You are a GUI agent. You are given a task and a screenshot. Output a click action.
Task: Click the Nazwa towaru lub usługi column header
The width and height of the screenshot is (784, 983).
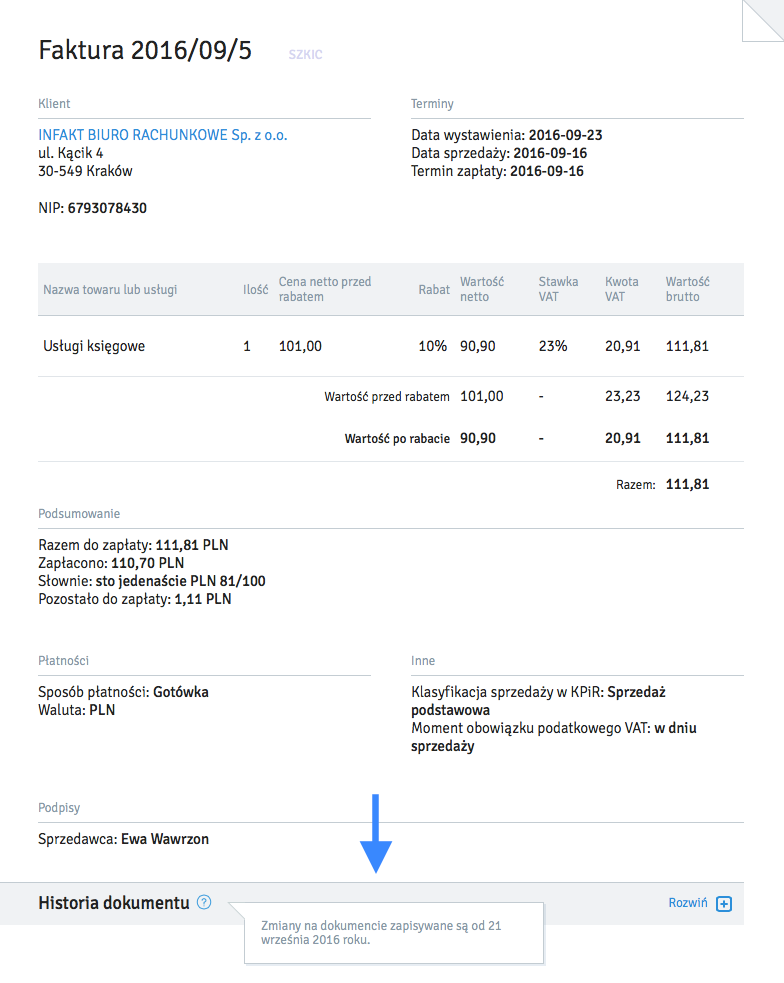pos(110,290)
